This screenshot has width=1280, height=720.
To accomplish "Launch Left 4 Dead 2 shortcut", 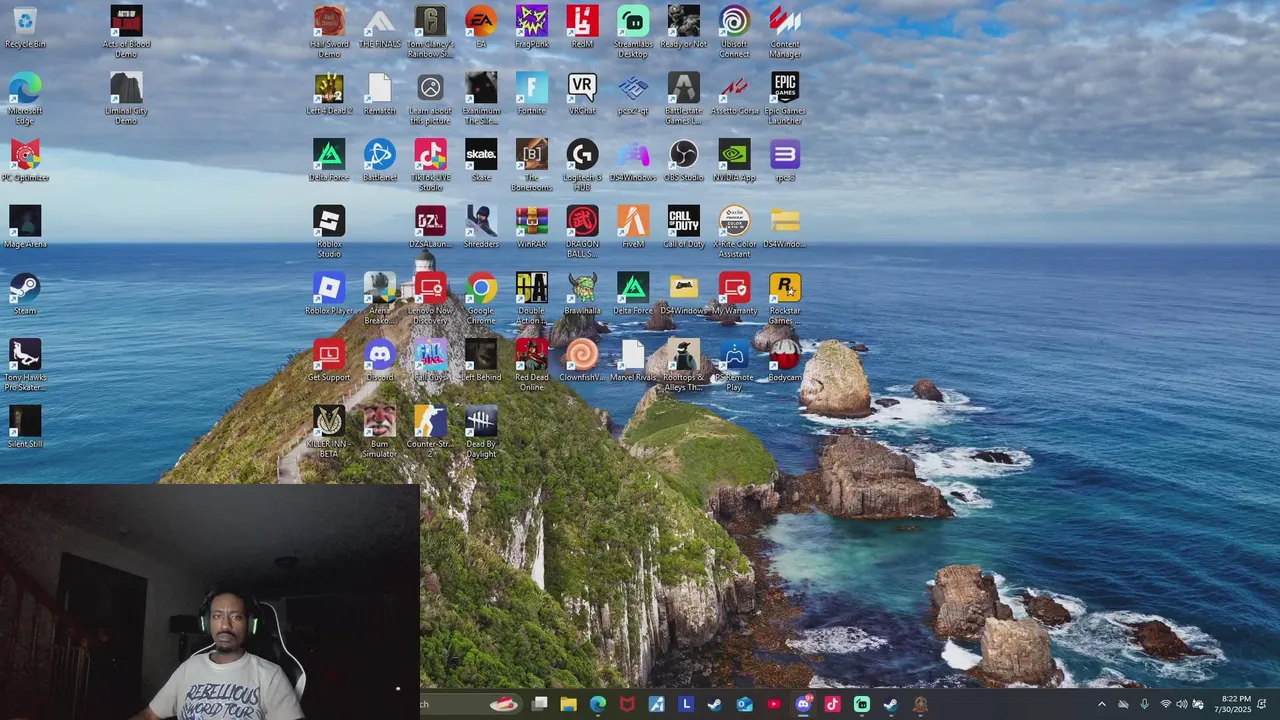I will coord(329,94).
